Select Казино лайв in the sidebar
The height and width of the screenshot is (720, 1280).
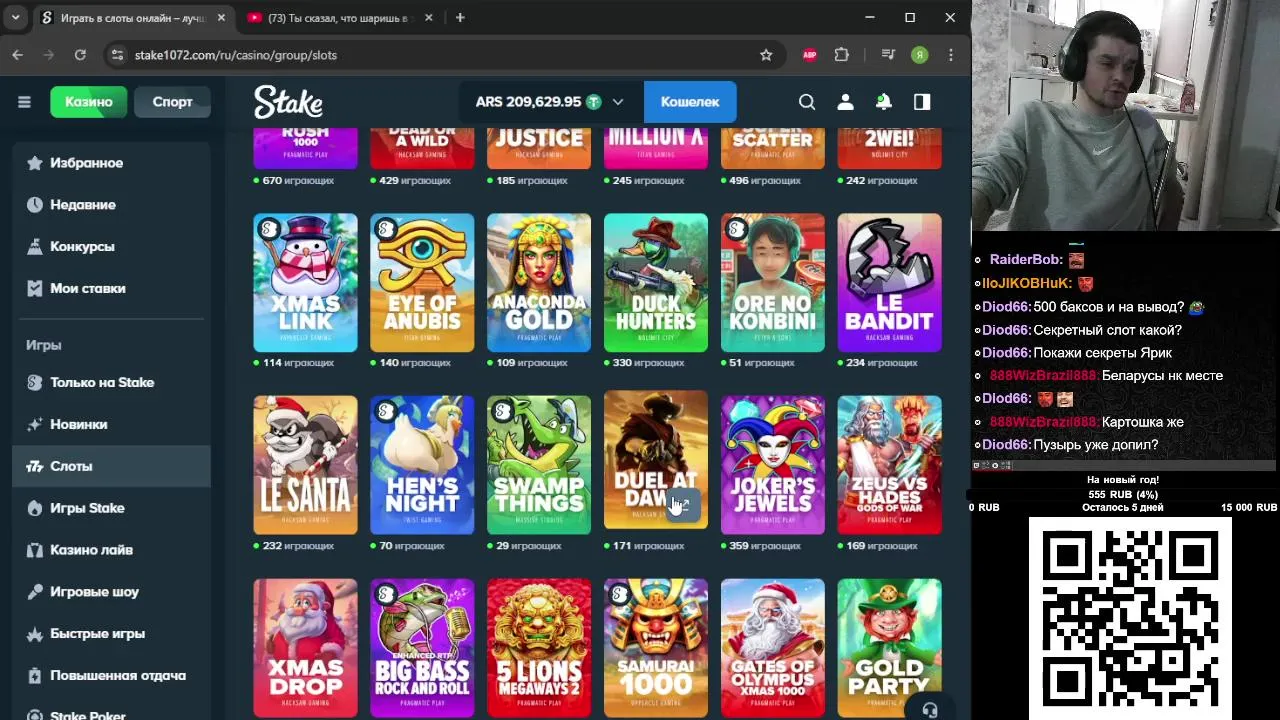pos(112,551)
